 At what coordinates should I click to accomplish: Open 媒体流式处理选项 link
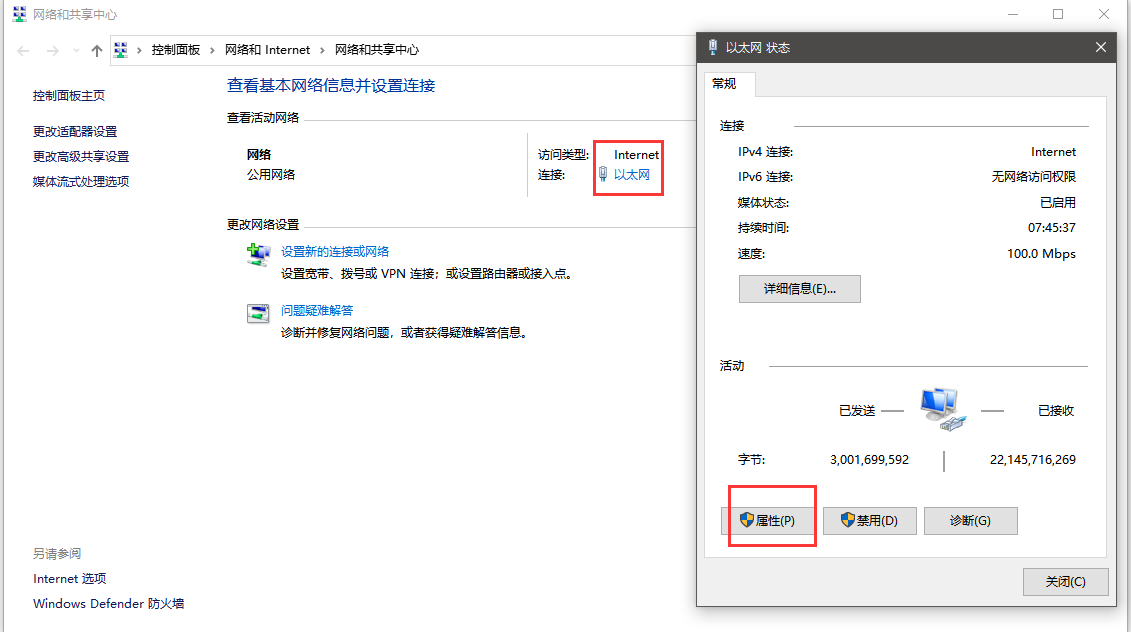pos(81,181)
